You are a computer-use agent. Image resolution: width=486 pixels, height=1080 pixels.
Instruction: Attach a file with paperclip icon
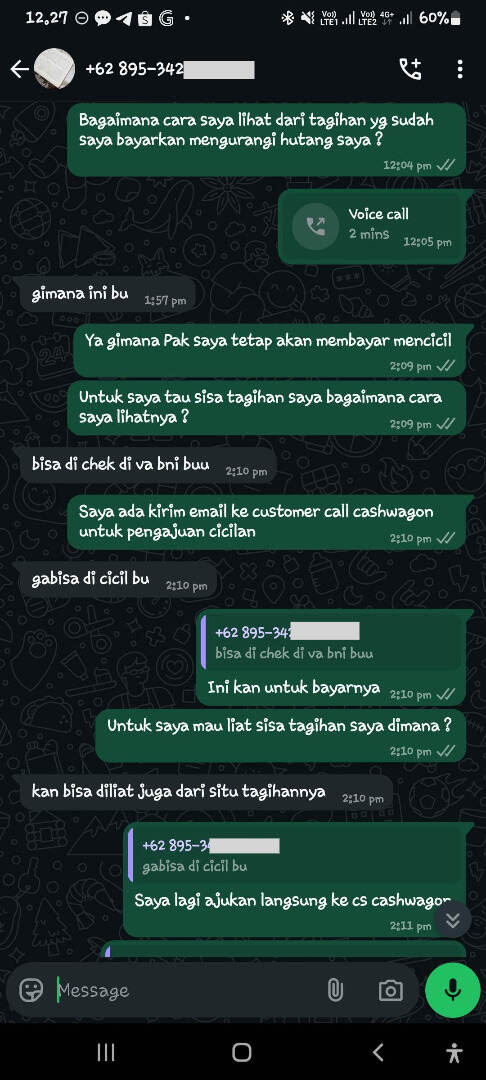335,990
